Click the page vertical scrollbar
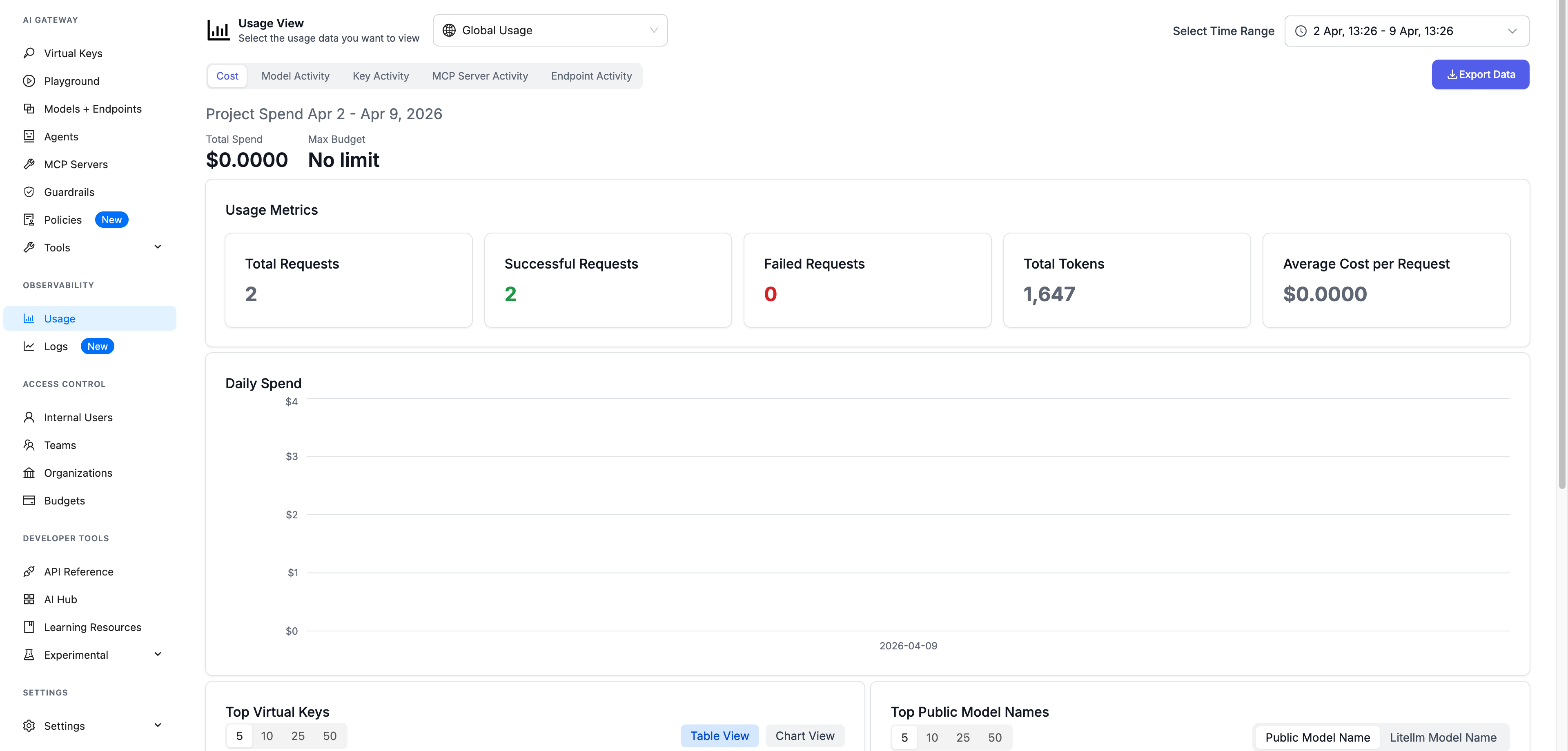1568x751 pixels. coord(1561,243)
